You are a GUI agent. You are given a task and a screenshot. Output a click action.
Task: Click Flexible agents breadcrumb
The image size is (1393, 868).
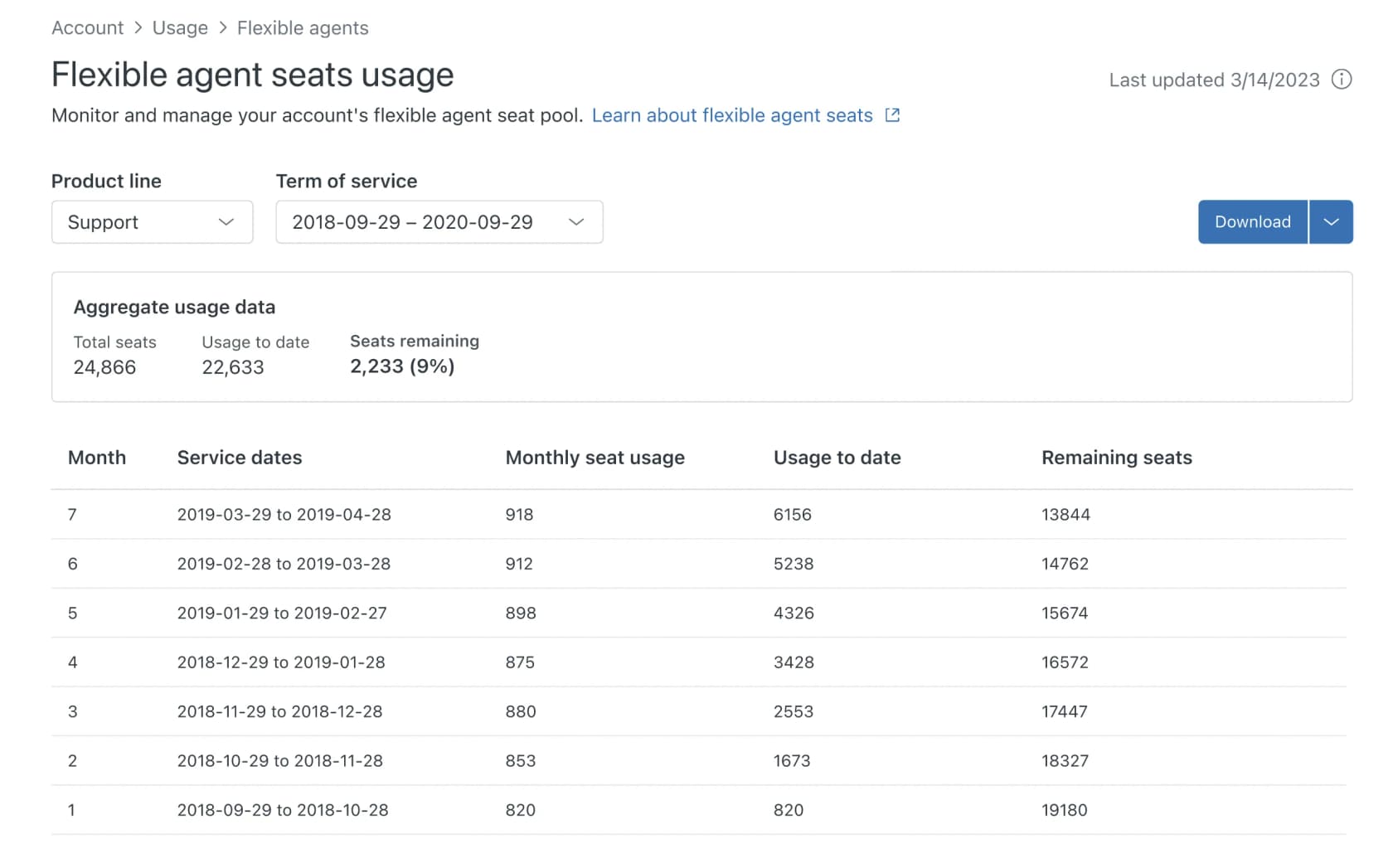[x=303, y=28]
